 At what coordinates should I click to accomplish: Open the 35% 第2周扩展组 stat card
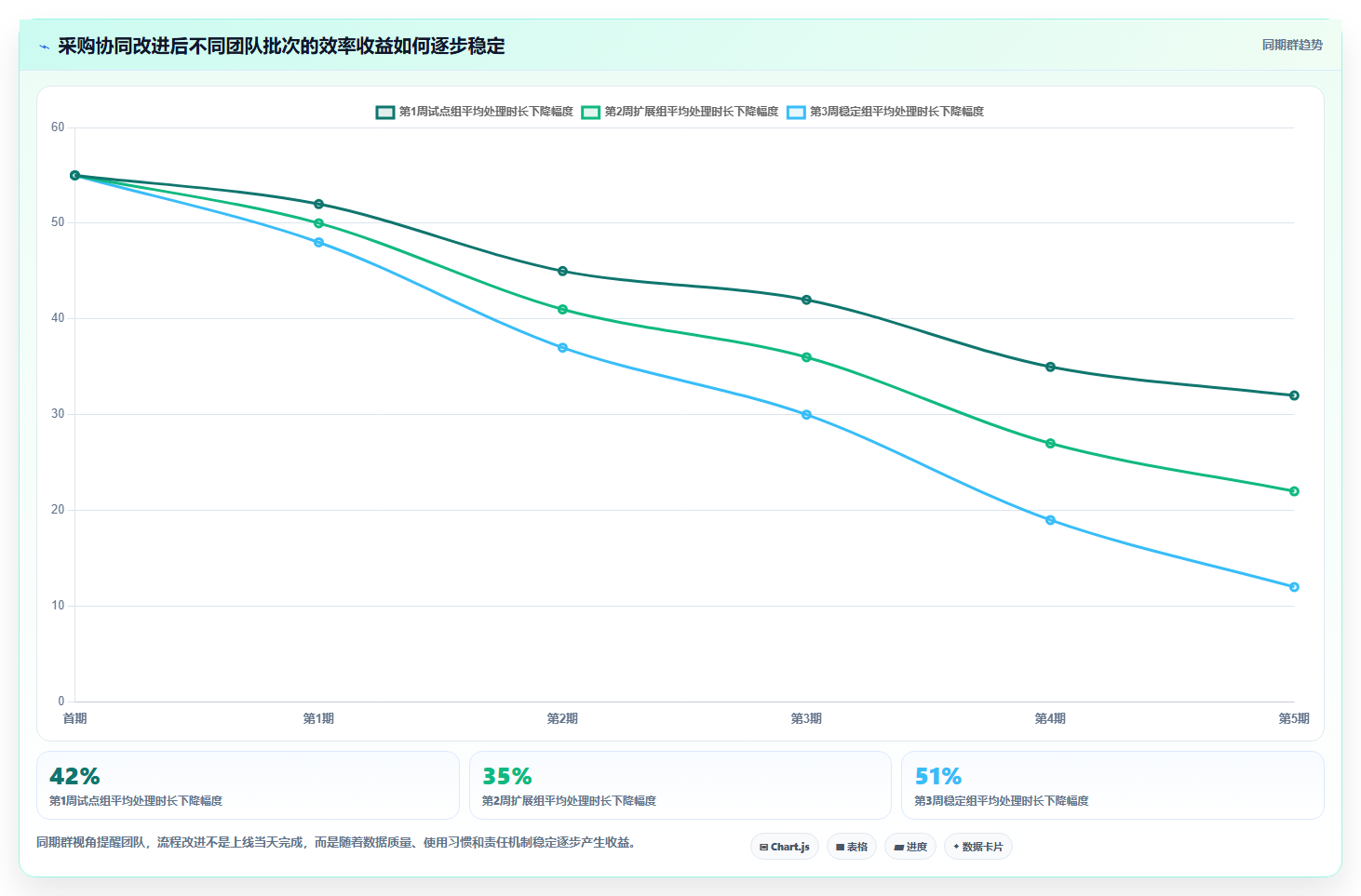click(x=680, y=785)
